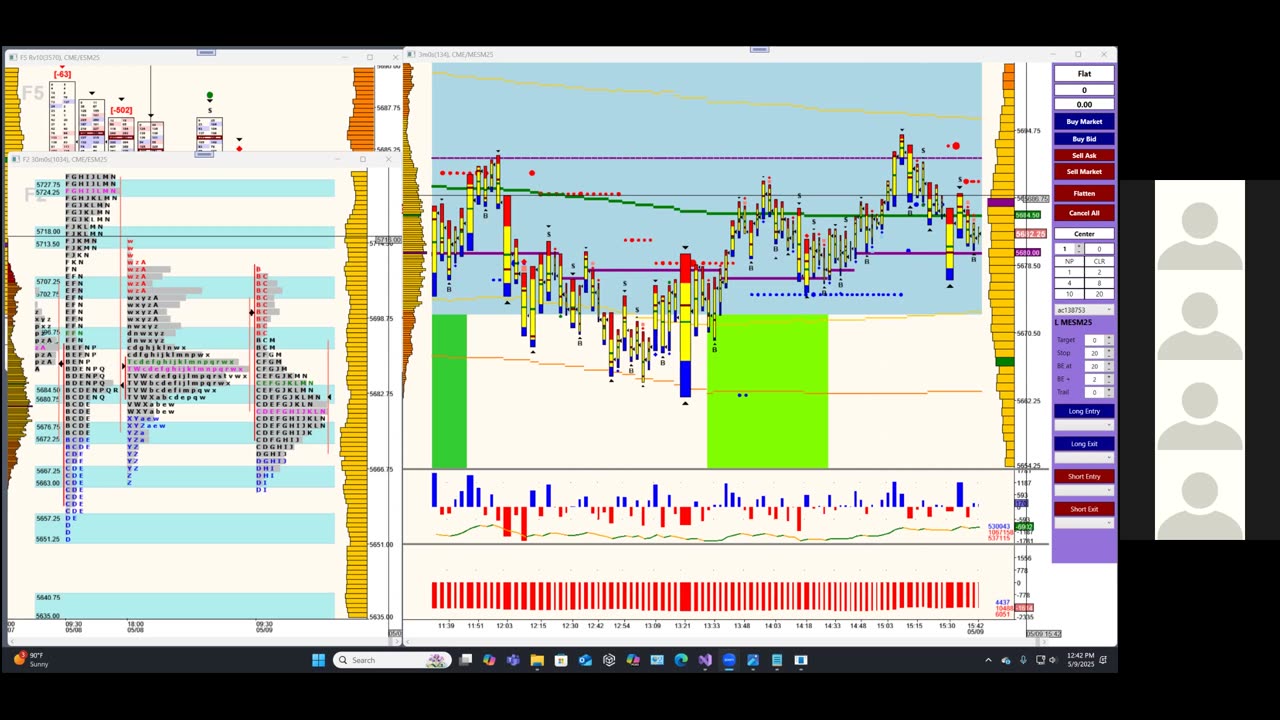This screenshot has height=720, width=1280.
Task: Open Outlook from the taskbar
Action: (x=585, y=660)
